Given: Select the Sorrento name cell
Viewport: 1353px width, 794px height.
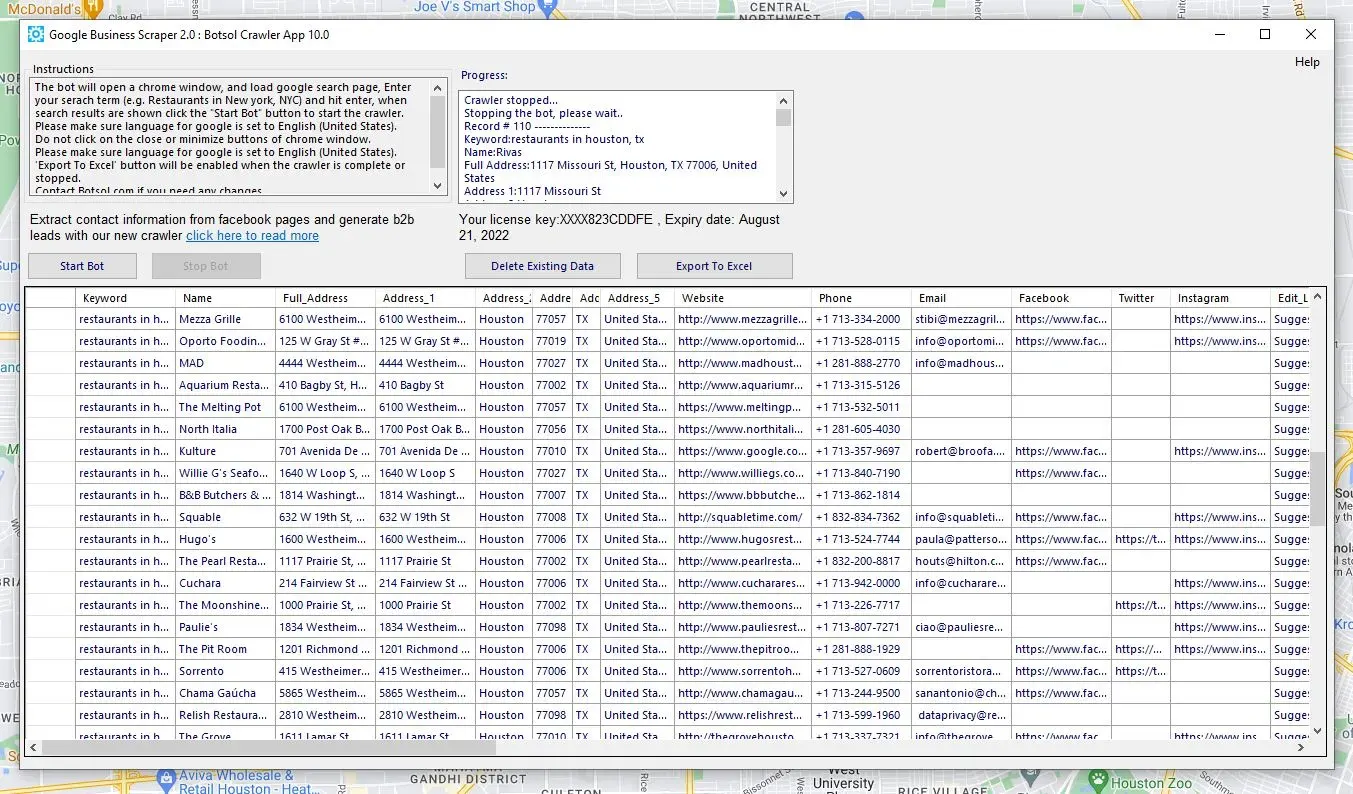Looking at the screenshot, I should tap(226, 671).
